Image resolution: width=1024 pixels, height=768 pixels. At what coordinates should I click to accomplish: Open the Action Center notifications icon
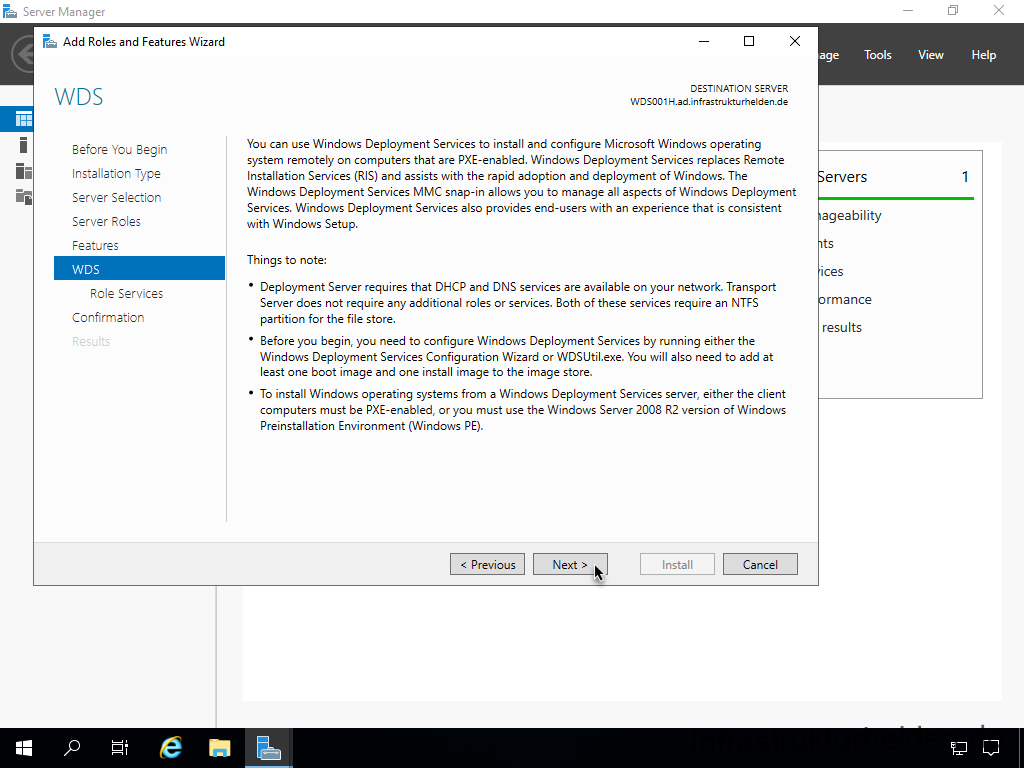coord(991,748)
